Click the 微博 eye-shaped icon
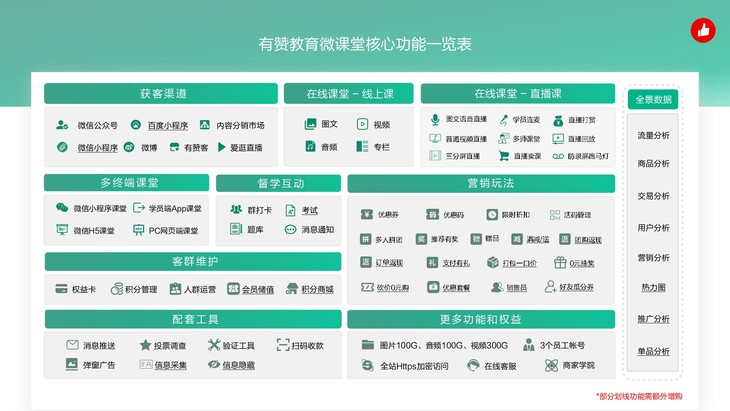Image resolution: width=730 pixels, height=411 pixels. coord(129,147)
